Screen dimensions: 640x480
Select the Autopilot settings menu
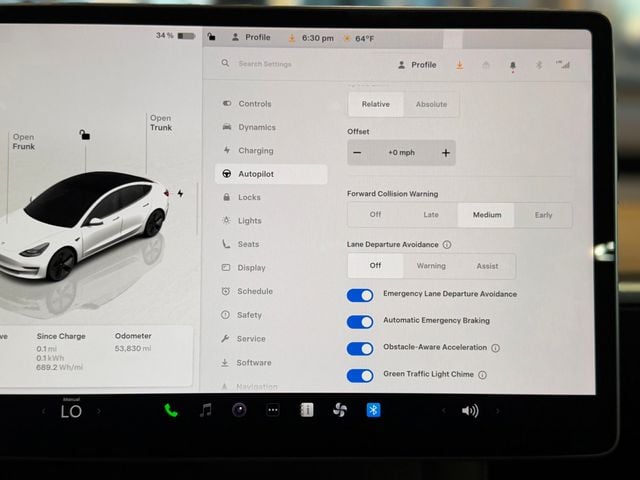point(271,174)
